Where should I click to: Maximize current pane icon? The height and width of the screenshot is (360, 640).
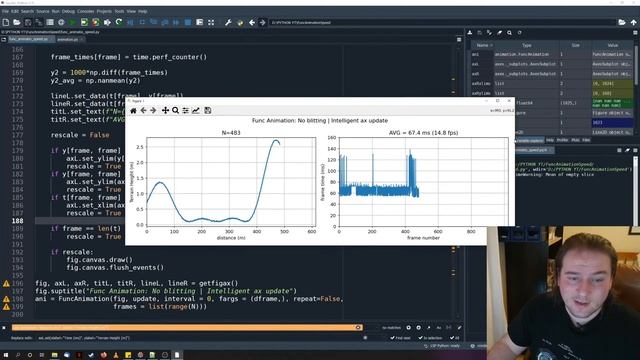coord(211,22)
